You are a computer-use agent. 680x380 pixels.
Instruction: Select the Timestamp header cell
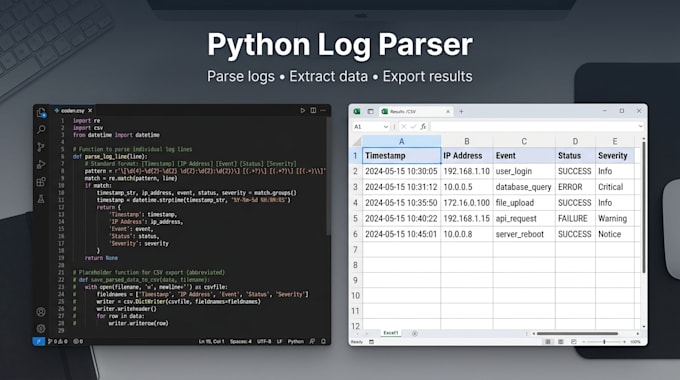click(402, 156)
